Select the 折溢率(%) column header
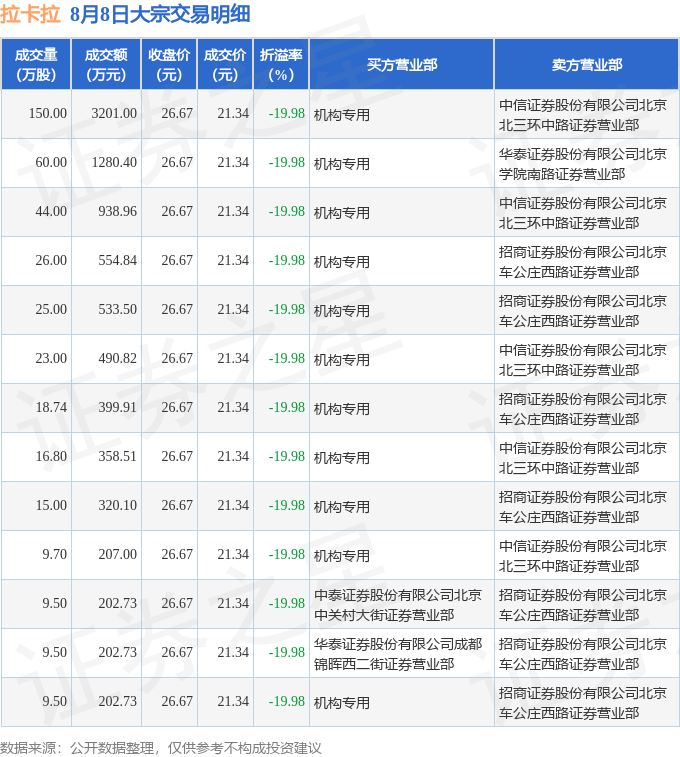680x757 pixels. pos(281,65)
